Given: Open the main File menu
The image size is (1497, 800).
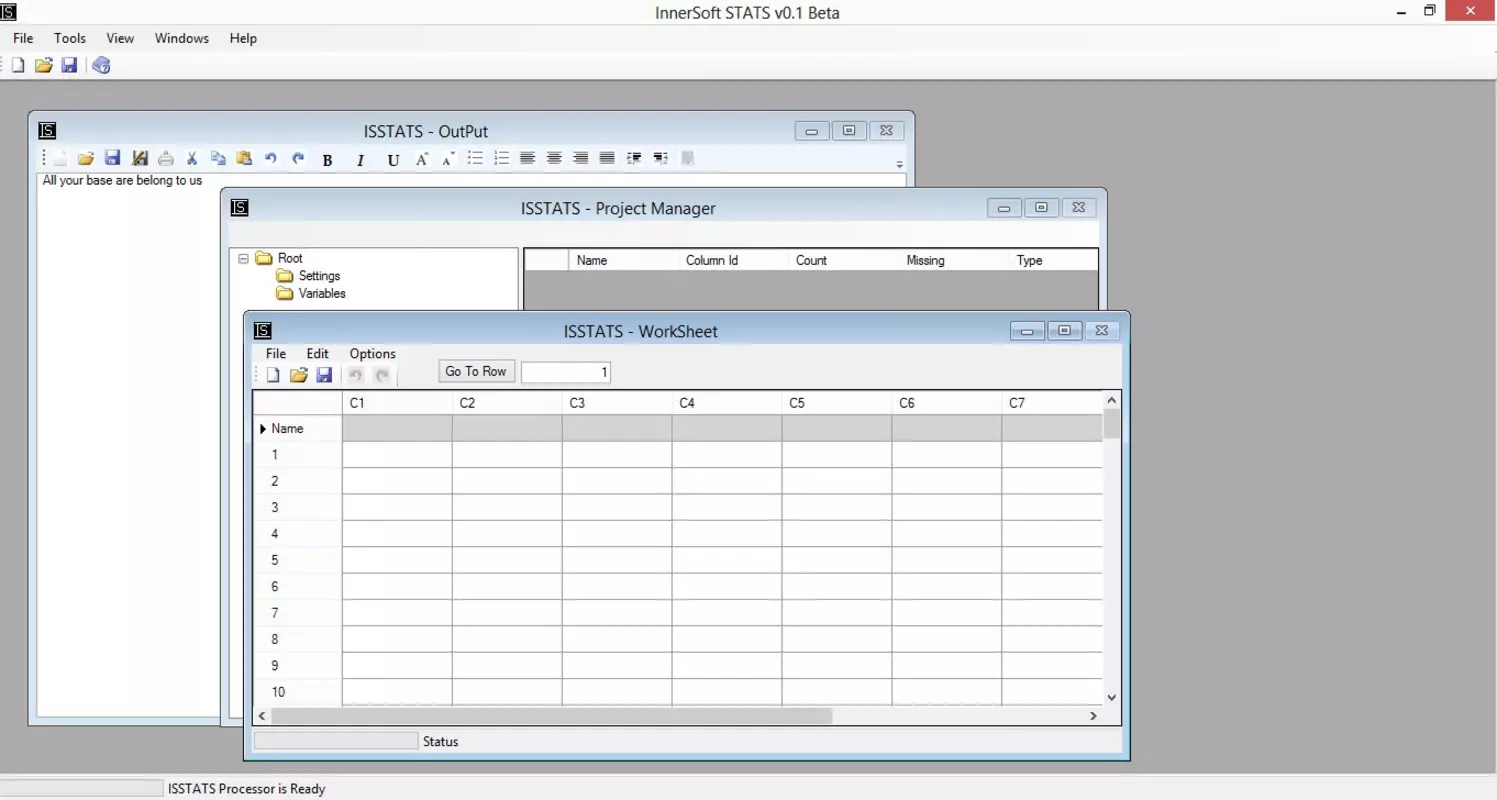Looking at the screenshot, I should pos(23,38).
